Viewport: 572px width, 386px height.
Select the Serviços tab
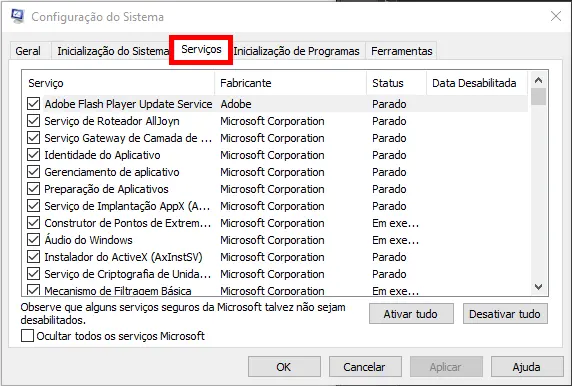201,49
